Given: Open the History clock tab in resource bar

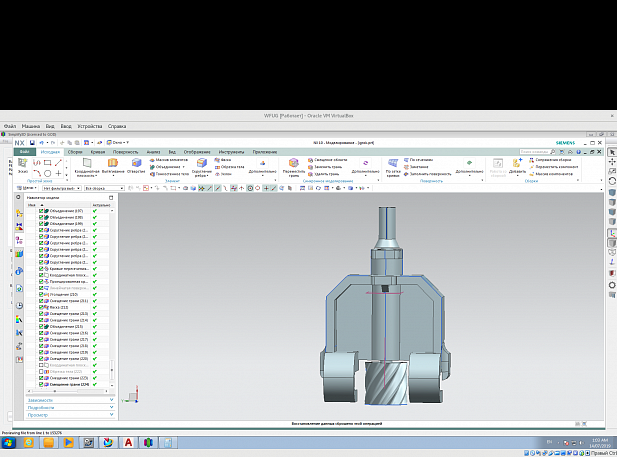Looking at the screenshot, I should 19,305.
